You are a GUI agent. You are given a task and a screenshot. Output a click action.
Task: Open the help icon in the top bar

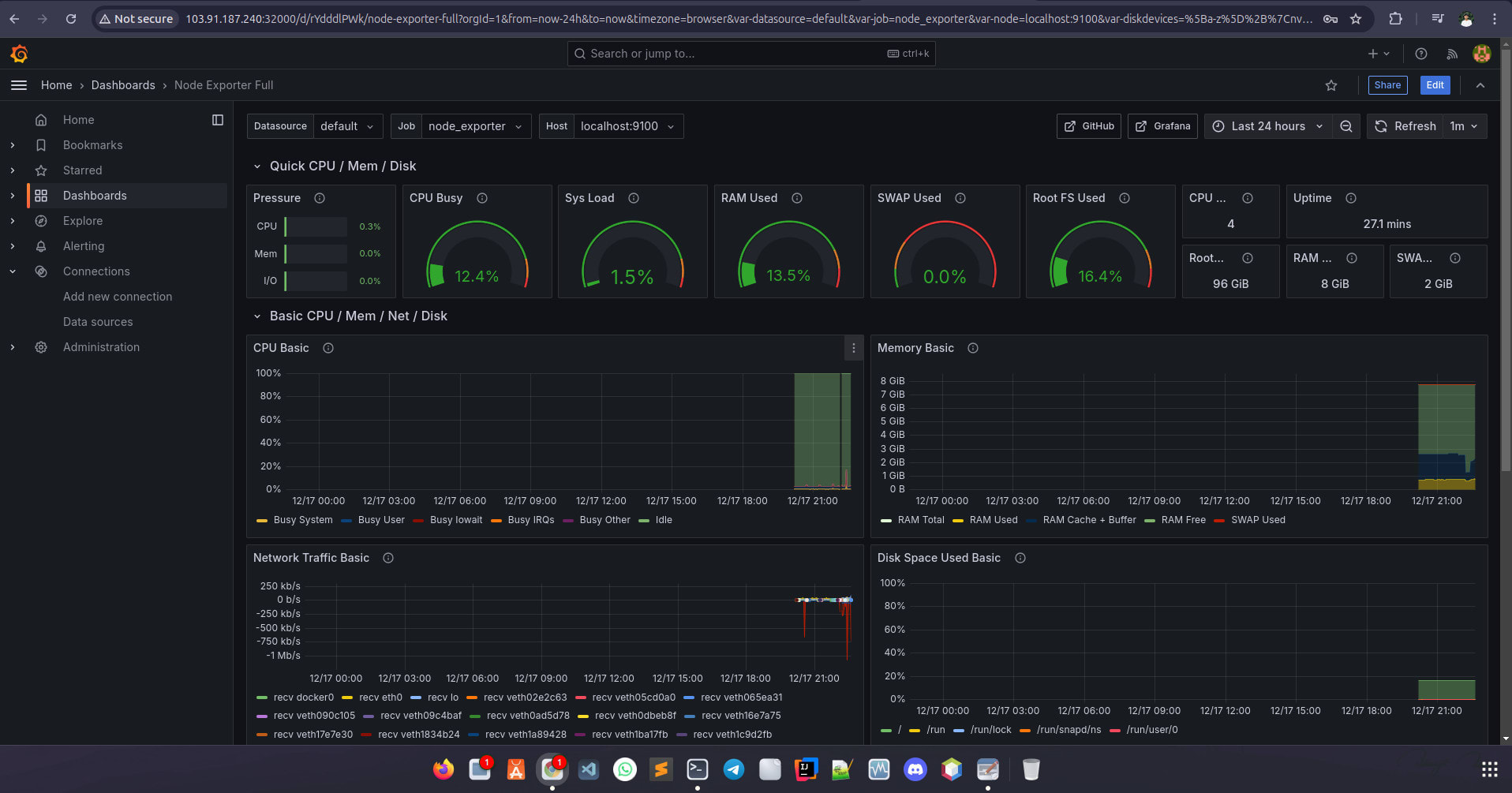point(1421,54)
